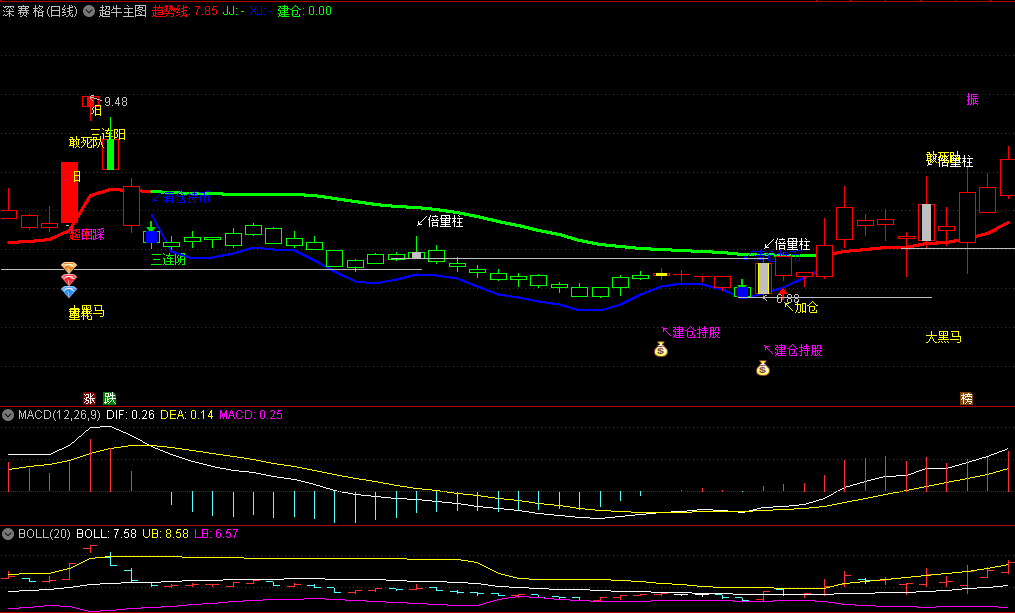This screenshot has width=1015, height=613.
Task: Select the red diamond marker icon
Action: pyautogui.click(x=69, y=279)
